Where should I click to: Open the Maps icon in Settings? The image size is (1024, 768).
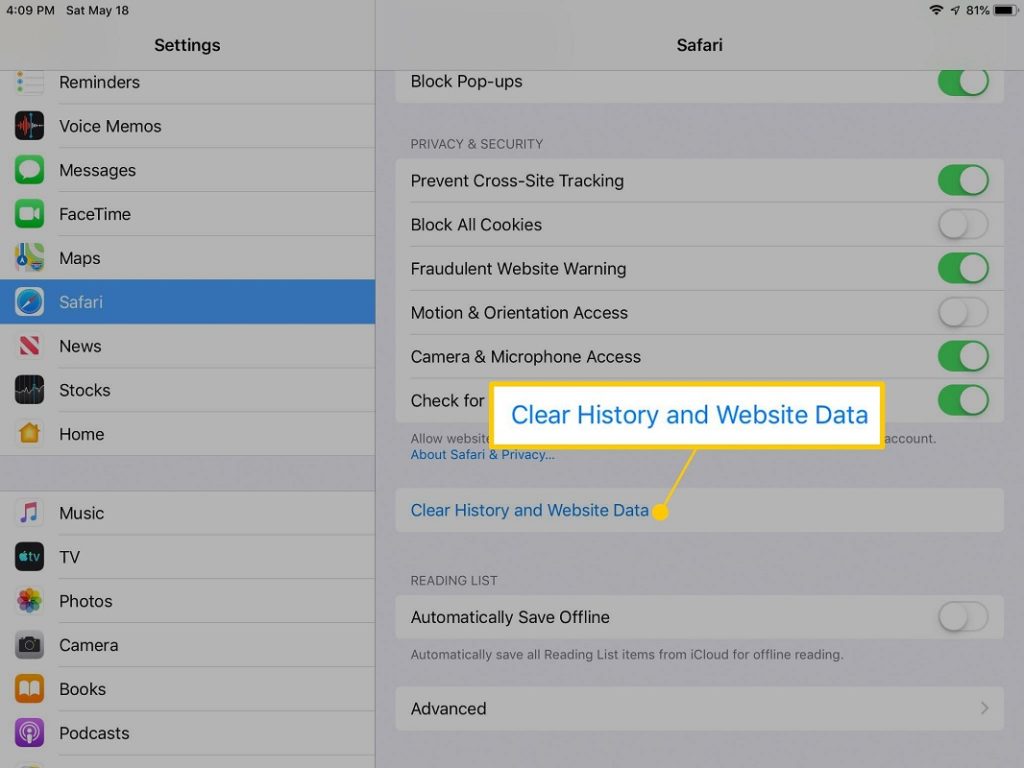click(29, 258)
